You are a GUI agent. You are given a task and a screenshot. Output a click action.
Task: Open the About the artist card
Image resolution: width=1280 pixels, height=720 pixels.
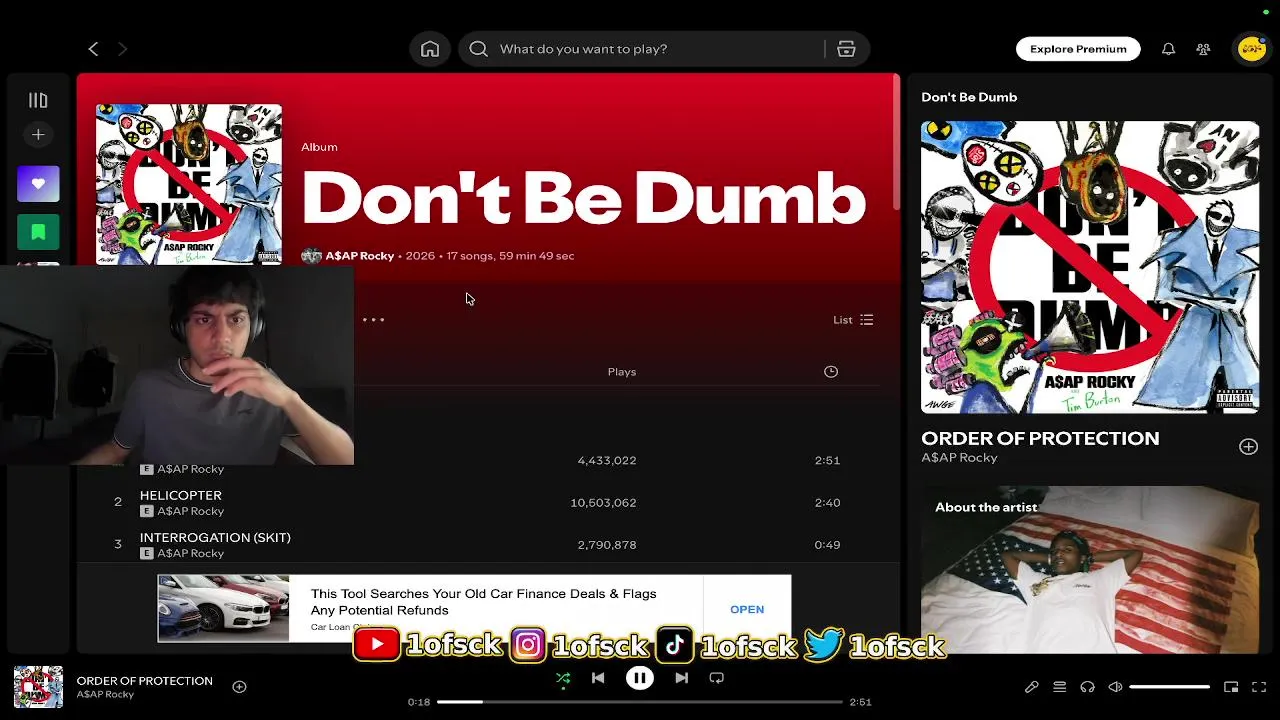click(x=1090, y=570)
